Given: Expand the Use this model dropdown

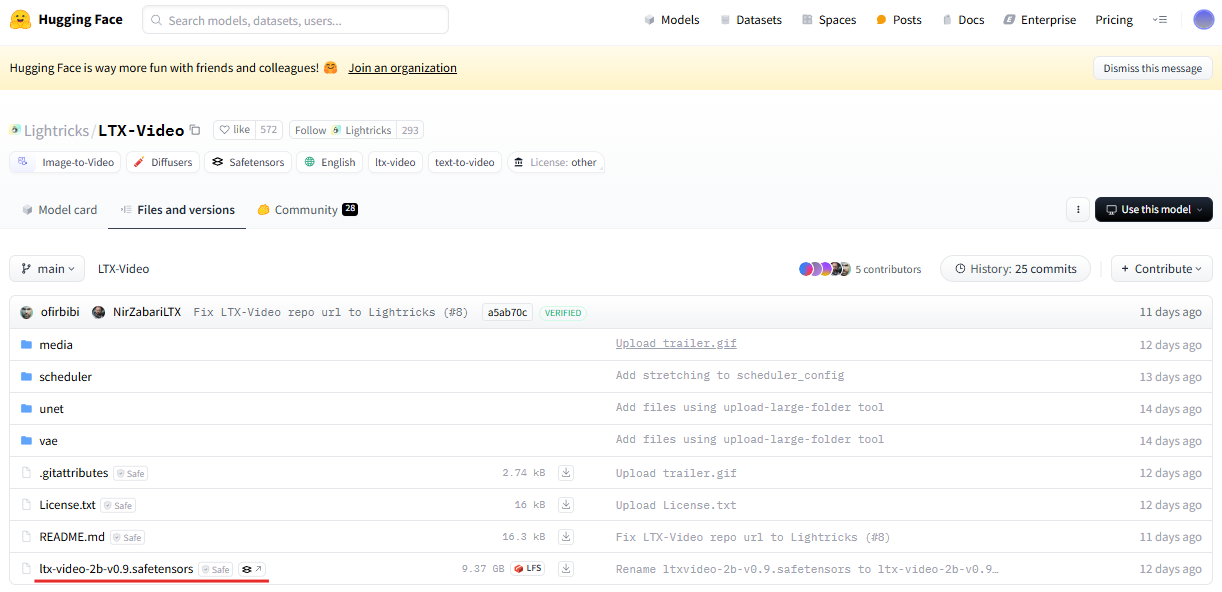Looking at the screenshot, I should click(x=1154, y=210).
